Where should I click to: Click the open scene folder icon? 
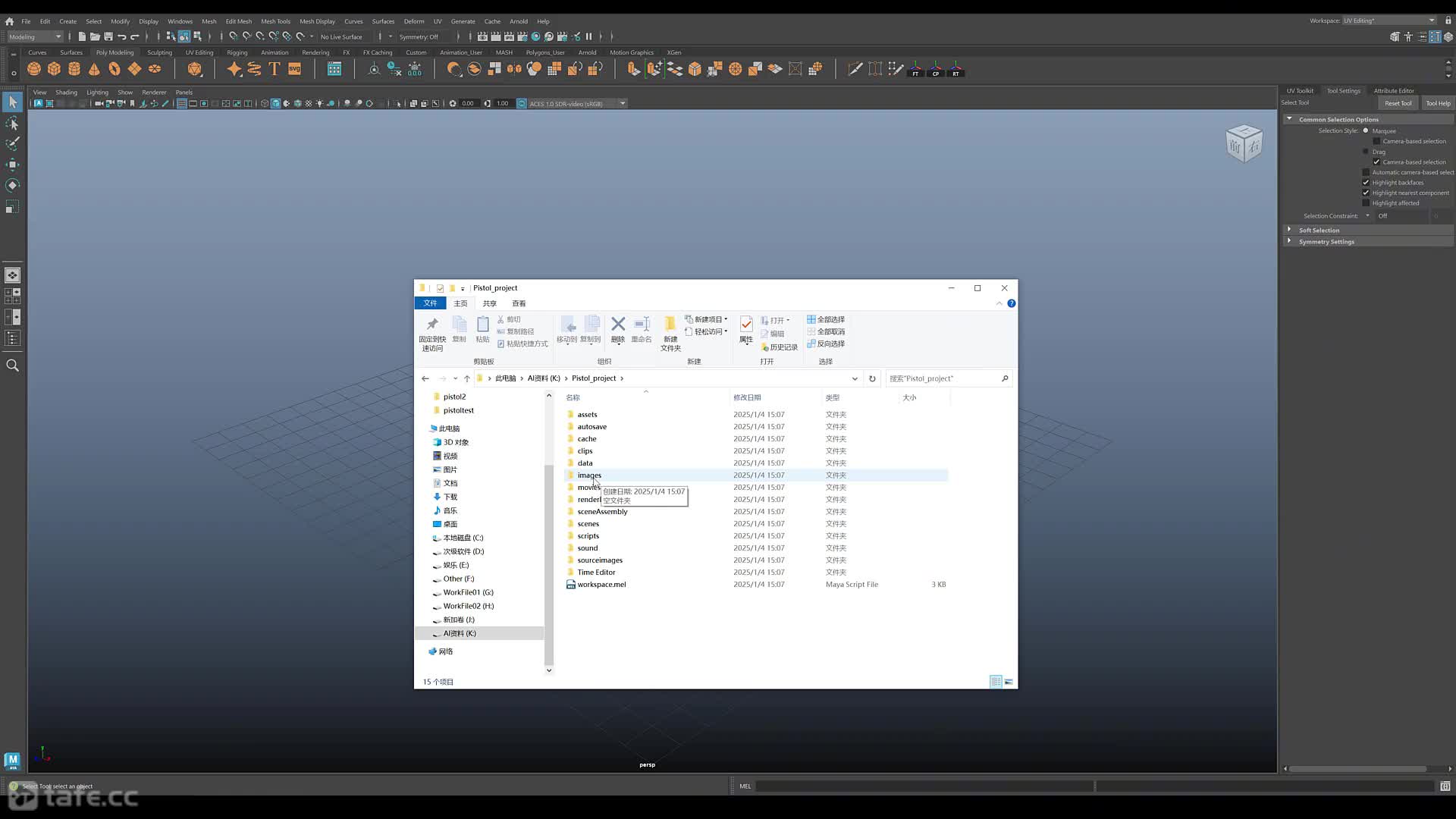click(95, 36)
